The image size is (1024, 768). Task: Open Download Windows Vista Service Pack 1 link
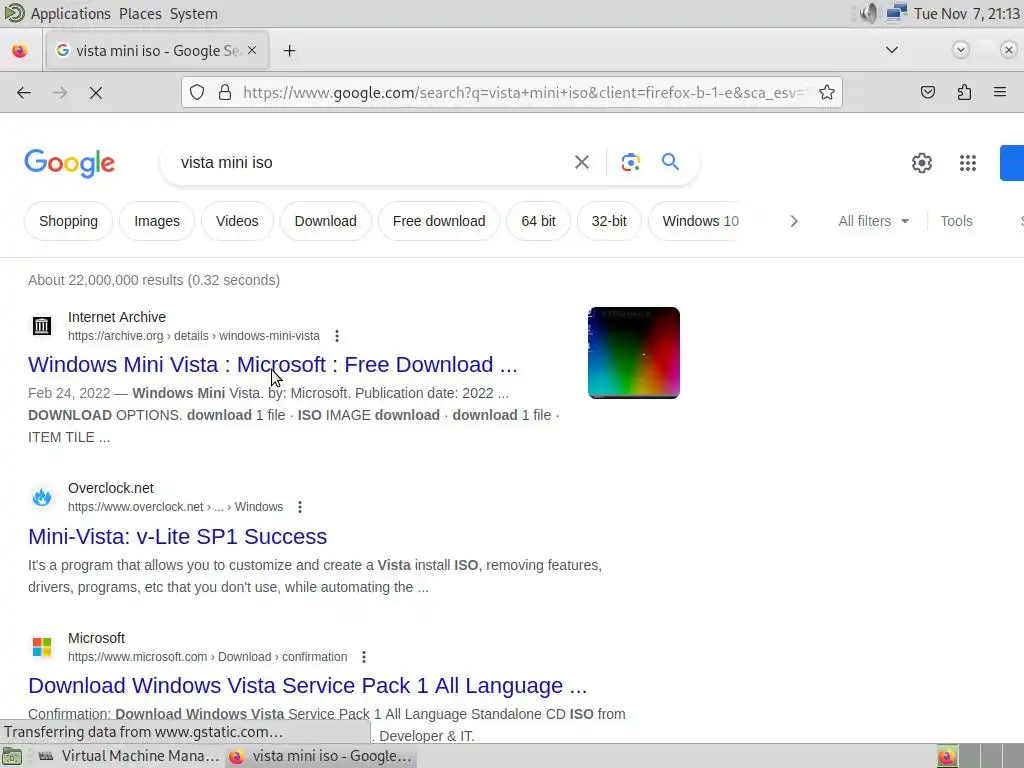[308, 686]
